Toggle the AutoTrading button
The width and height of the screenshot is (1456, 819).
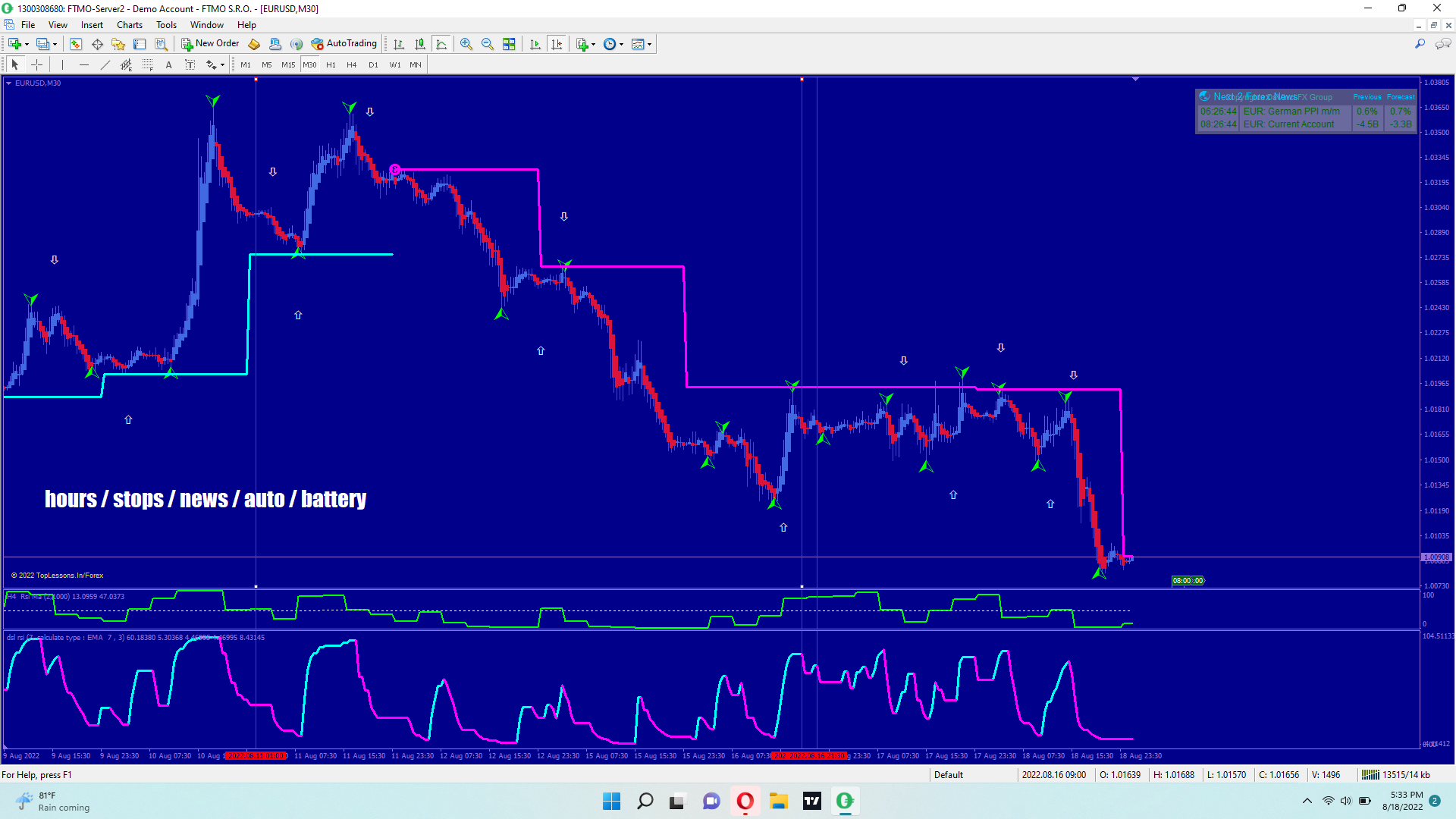tap(344, 44)
